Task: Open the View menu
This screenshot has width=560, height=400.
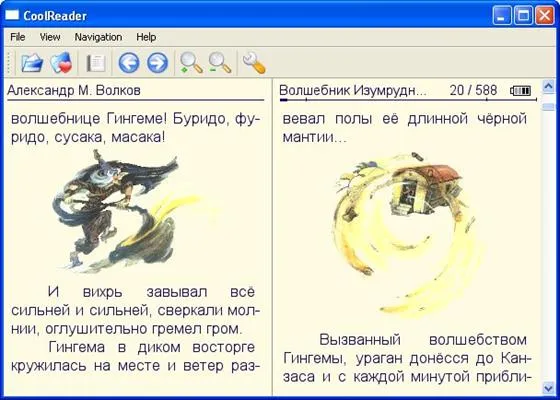Action: tap(50, 37)
